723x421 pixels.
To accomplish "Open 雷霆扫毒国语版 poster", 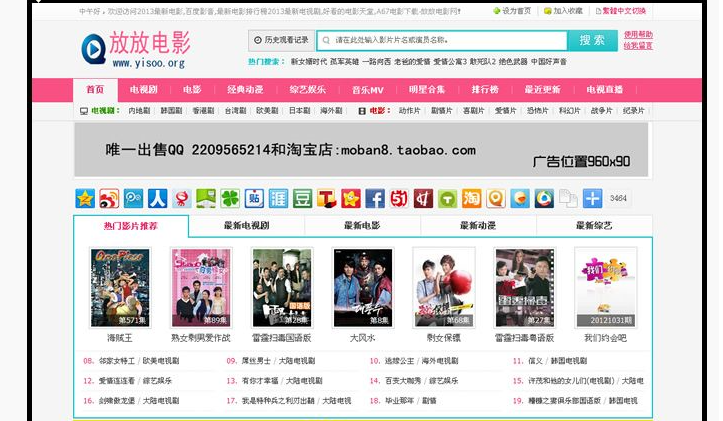I will coord(282,288).
